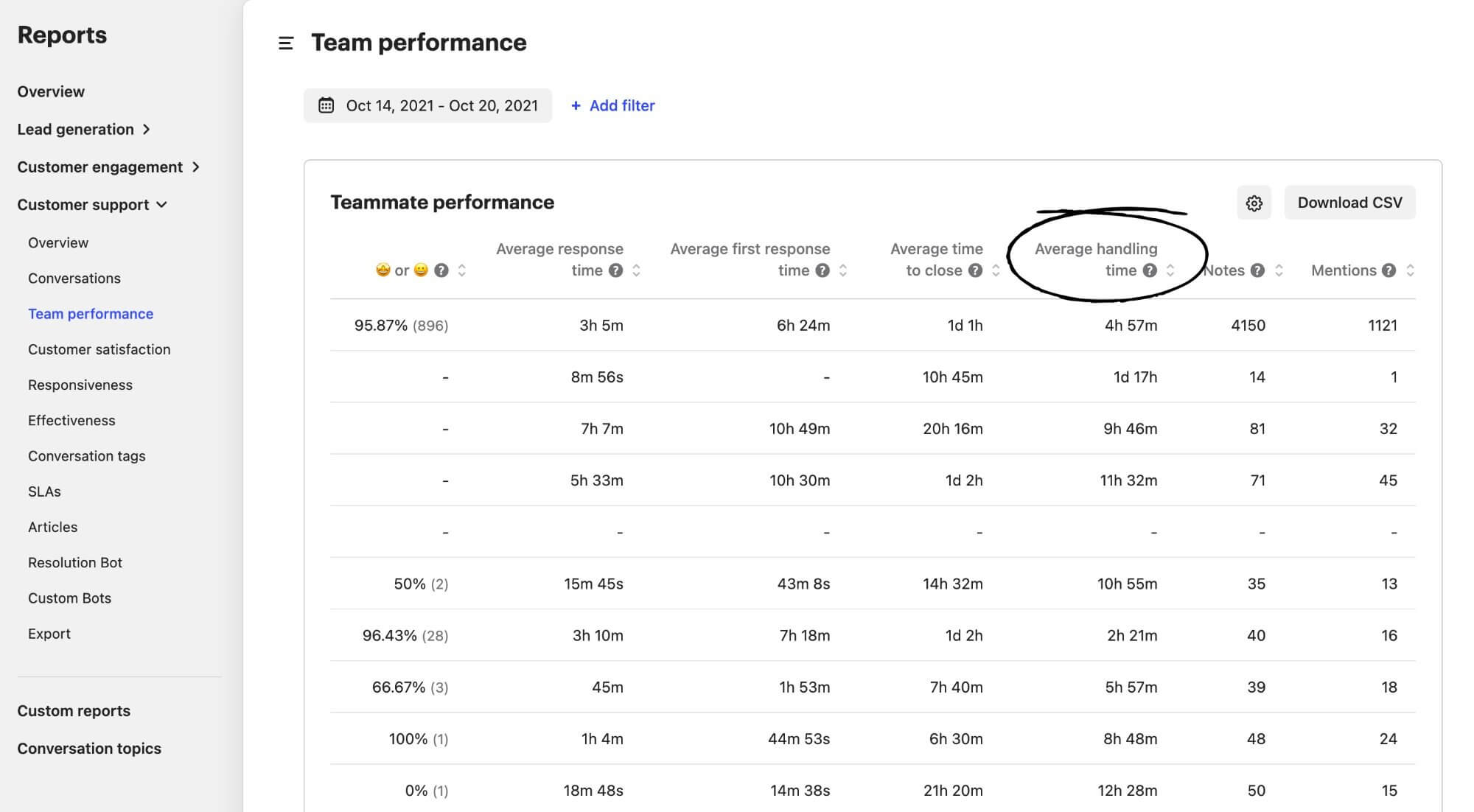
Task: Open the Overview report page
Action: [x=50, y=91]
